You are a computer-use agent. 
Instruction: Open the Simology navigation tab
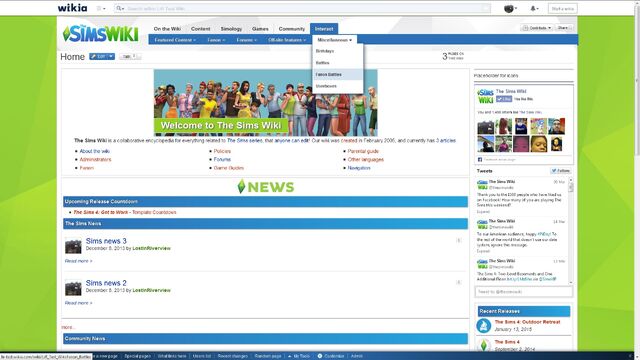(x=231, y=29)
